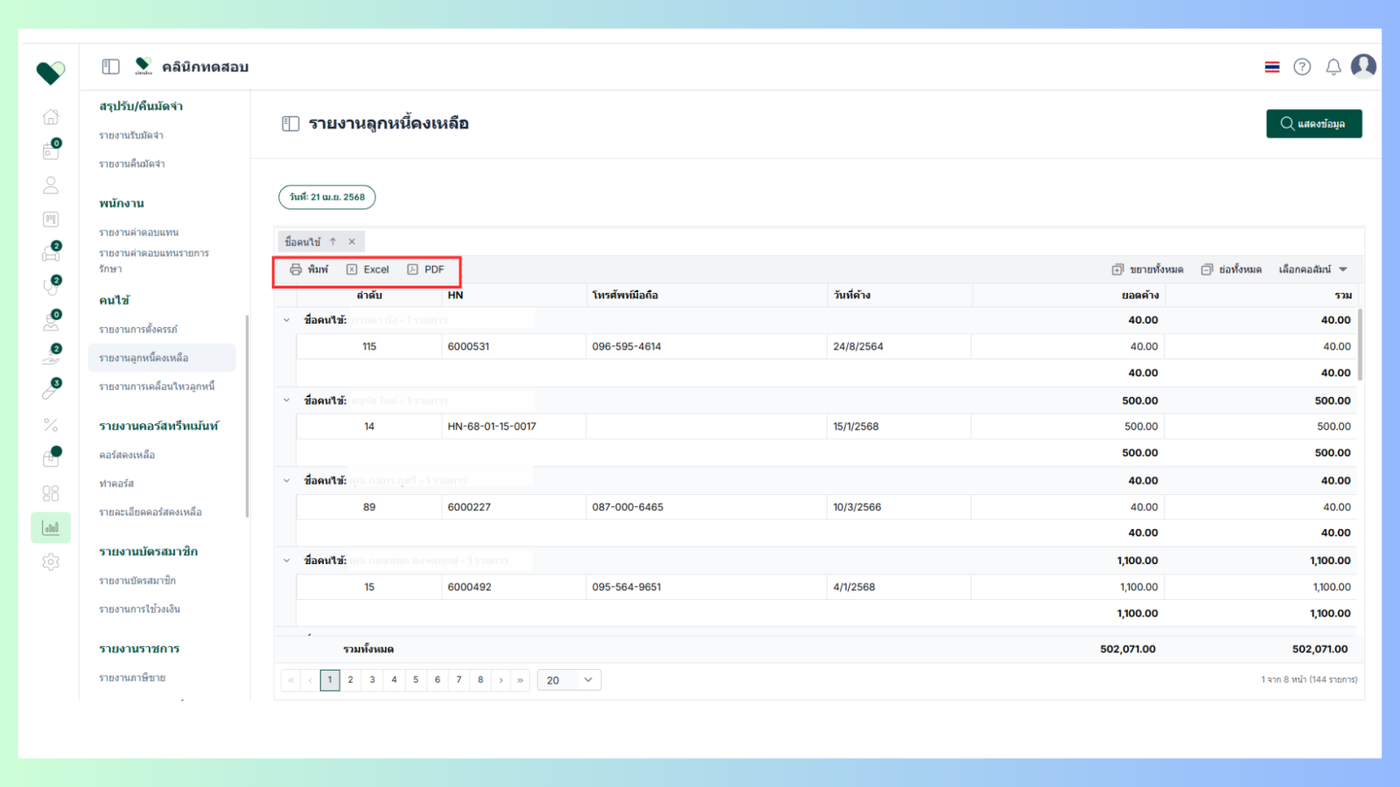Open the home icon in the left rail

pos(50,117)
